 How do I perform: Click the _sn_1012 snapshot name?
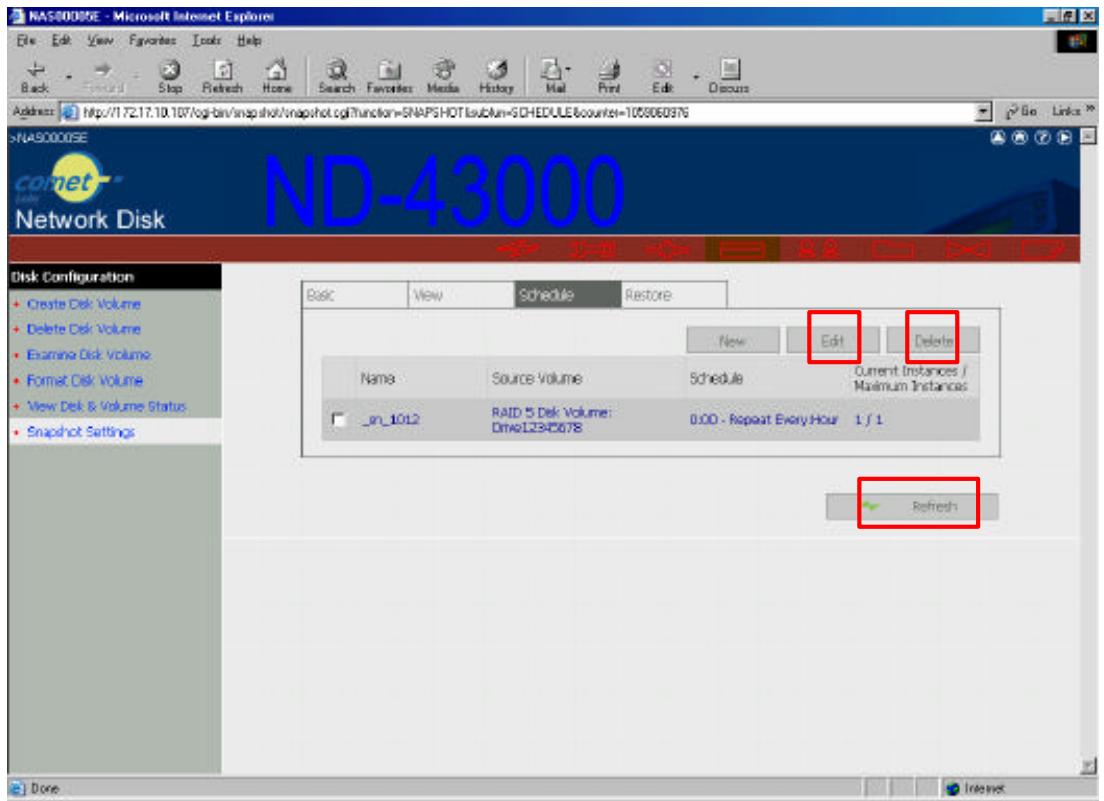391,420
